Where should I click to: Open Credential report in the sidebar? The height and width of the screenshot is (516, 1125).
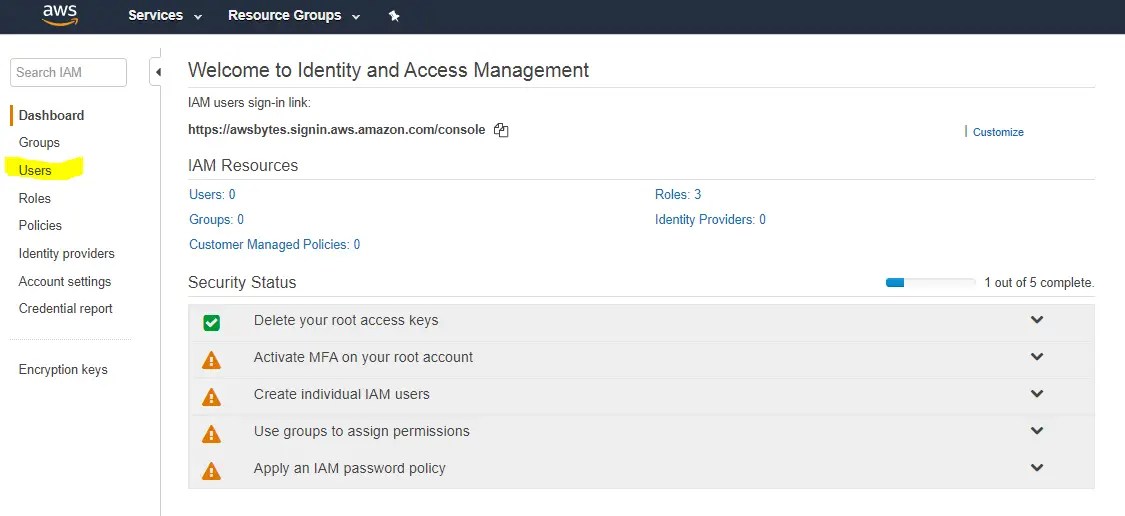click(65, 309)
